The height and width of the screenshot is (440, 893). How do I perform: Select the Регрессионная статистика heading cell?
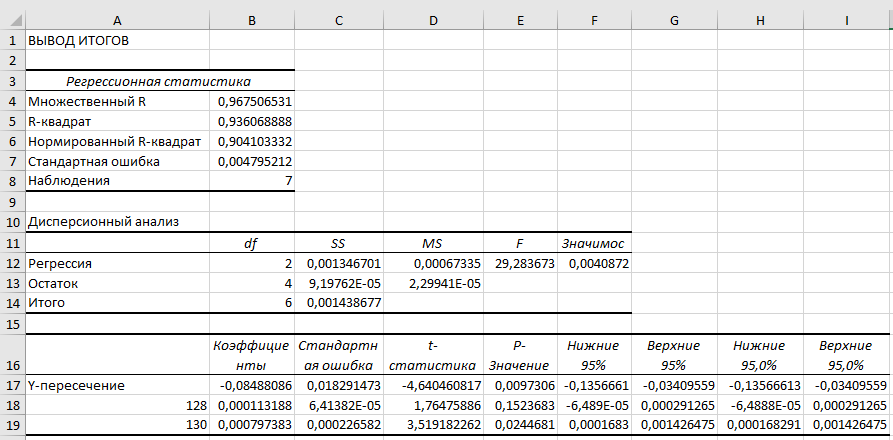click(158, 81)
